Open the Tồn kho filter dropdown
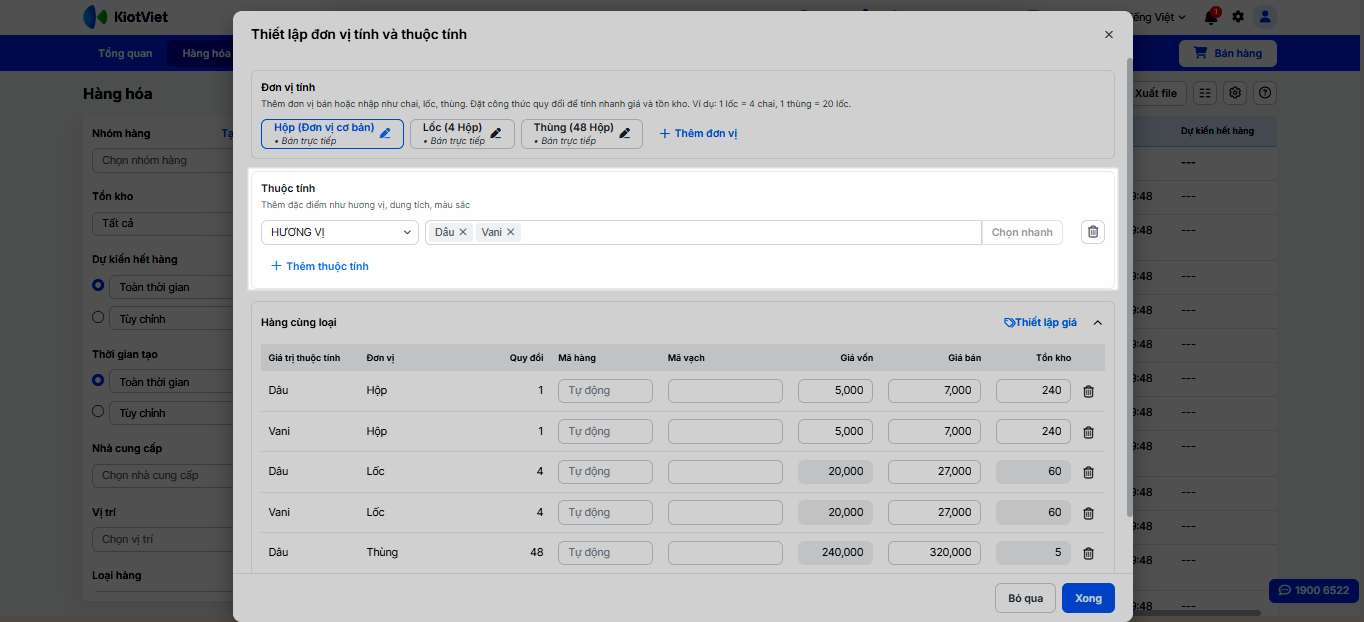 pos(160,223)
